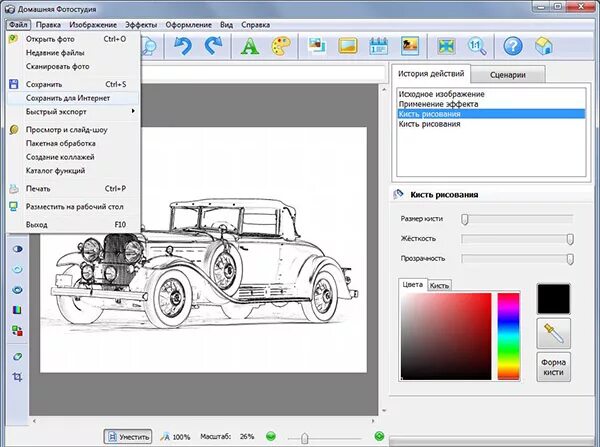Click the green zoom-out round button
This screenshot has height=447, width=600.
(271, 436)
